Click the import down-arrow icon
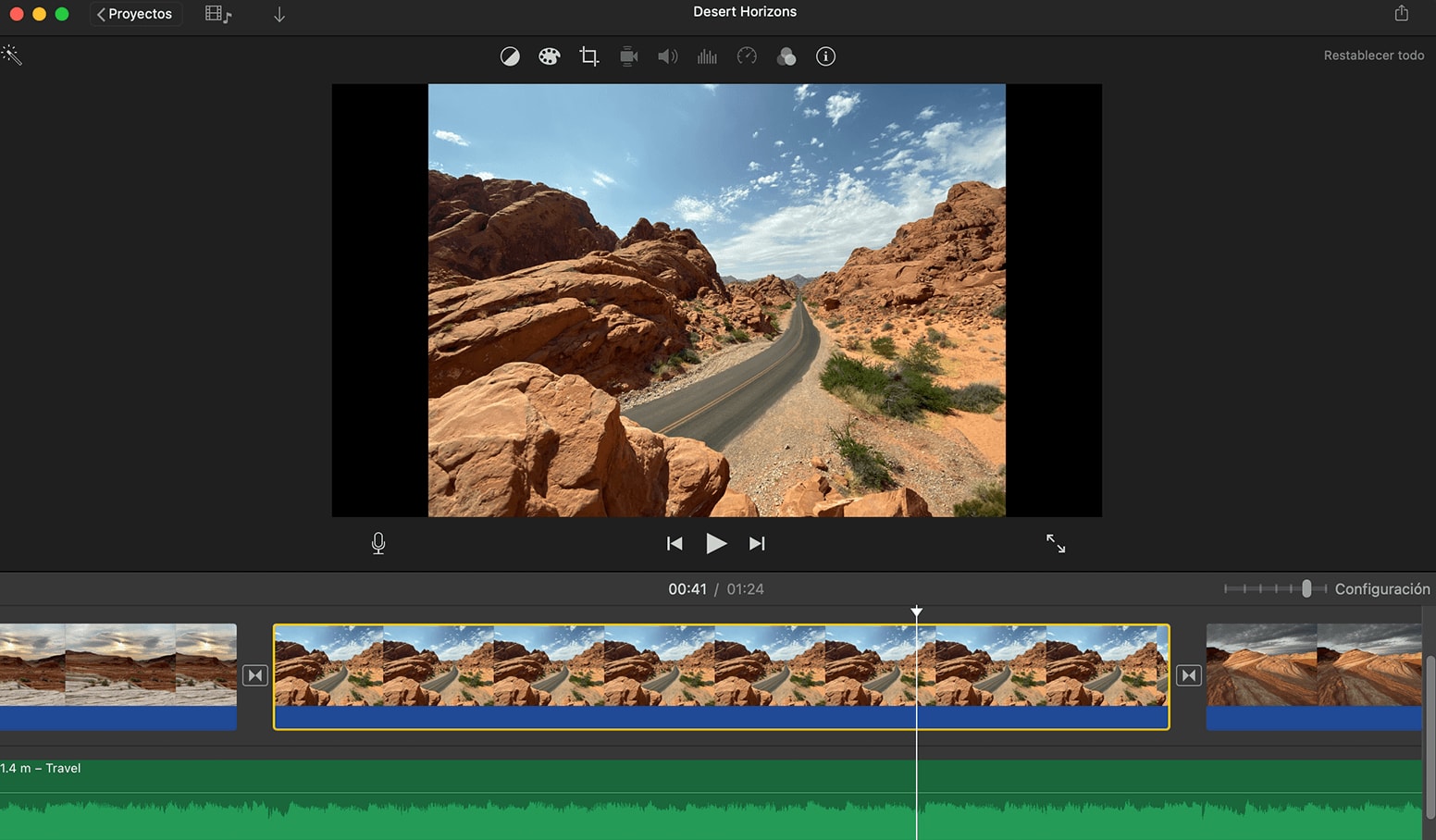This screenshot has width=1436, height=840. coord(279,14)
